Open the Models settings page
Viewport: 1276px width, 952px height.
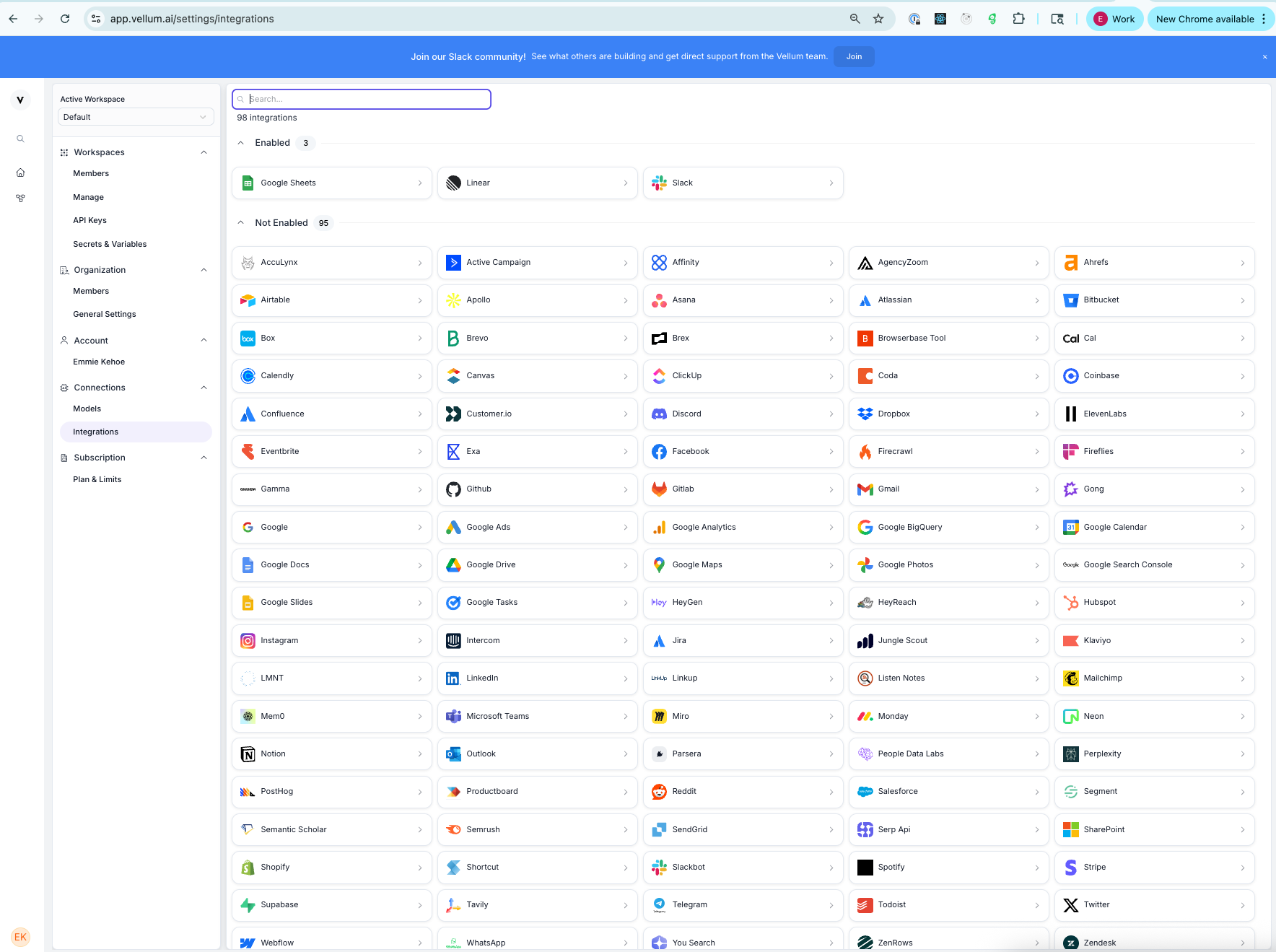pos(87,409)
